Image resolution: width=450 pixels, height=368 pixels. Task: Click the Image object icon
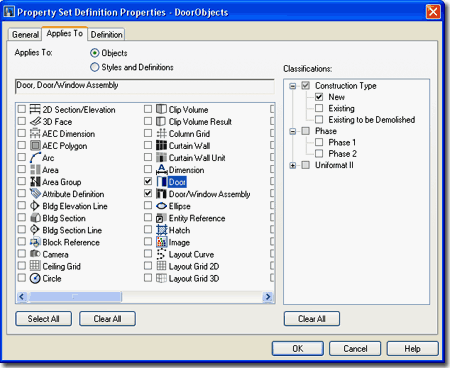click(161, 242)
